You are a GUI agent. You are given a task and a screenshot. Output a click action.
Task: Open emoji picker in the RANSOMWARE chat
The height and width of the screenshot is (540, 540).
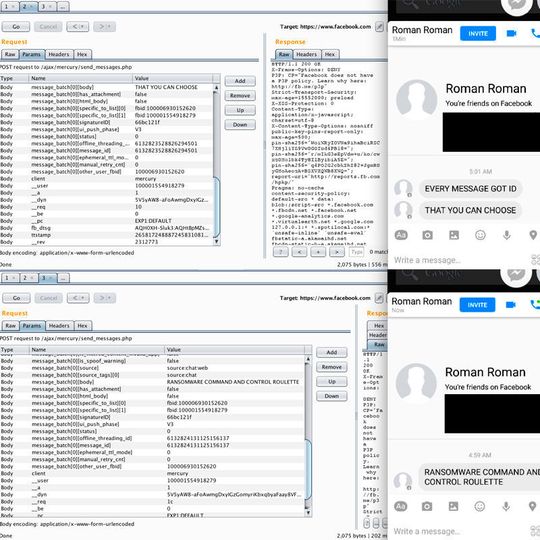tap(480, 506)
